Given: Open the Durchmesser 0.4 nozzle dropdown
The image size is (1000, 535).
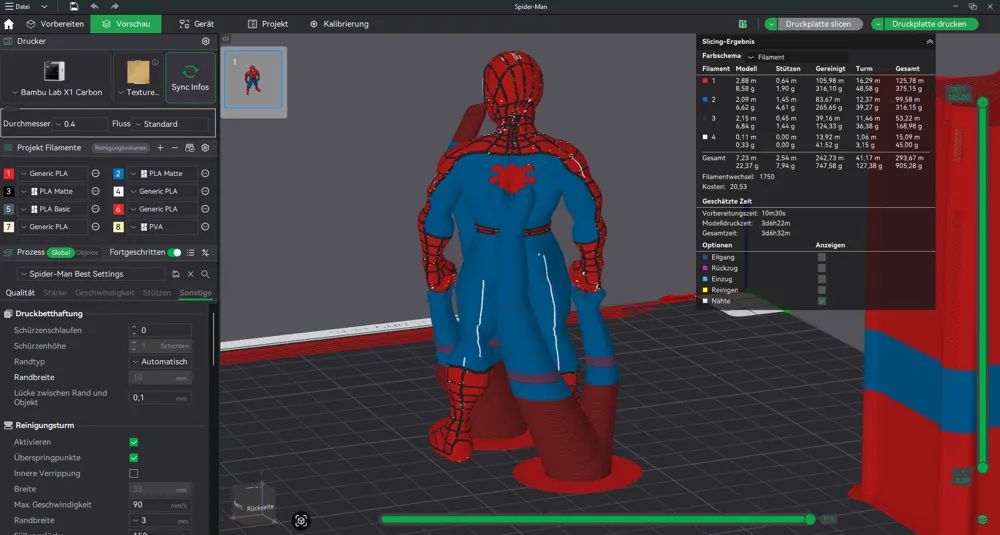Looking at the screenshot, I should pyautogui.click(x=80, y=124).
